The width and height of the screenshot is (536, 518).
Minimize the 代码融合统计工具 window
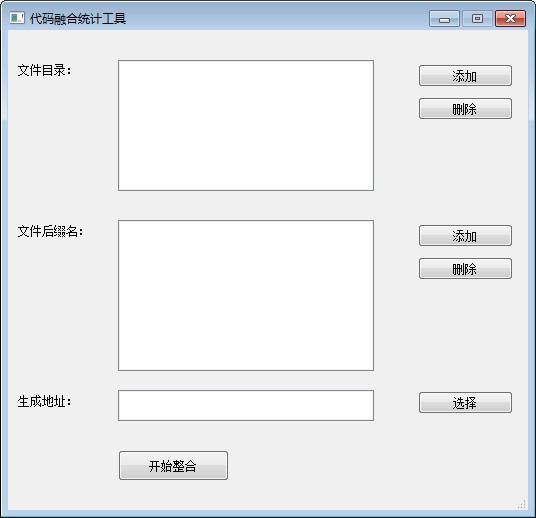coord(444,18)
